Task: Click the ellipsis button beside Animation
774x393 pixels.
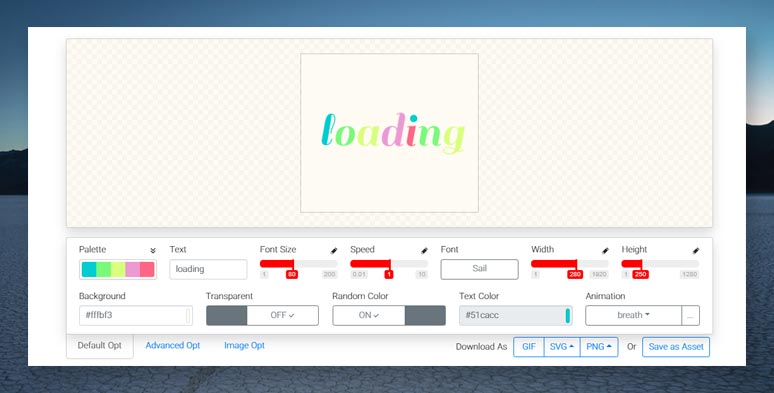Action: 690,315
